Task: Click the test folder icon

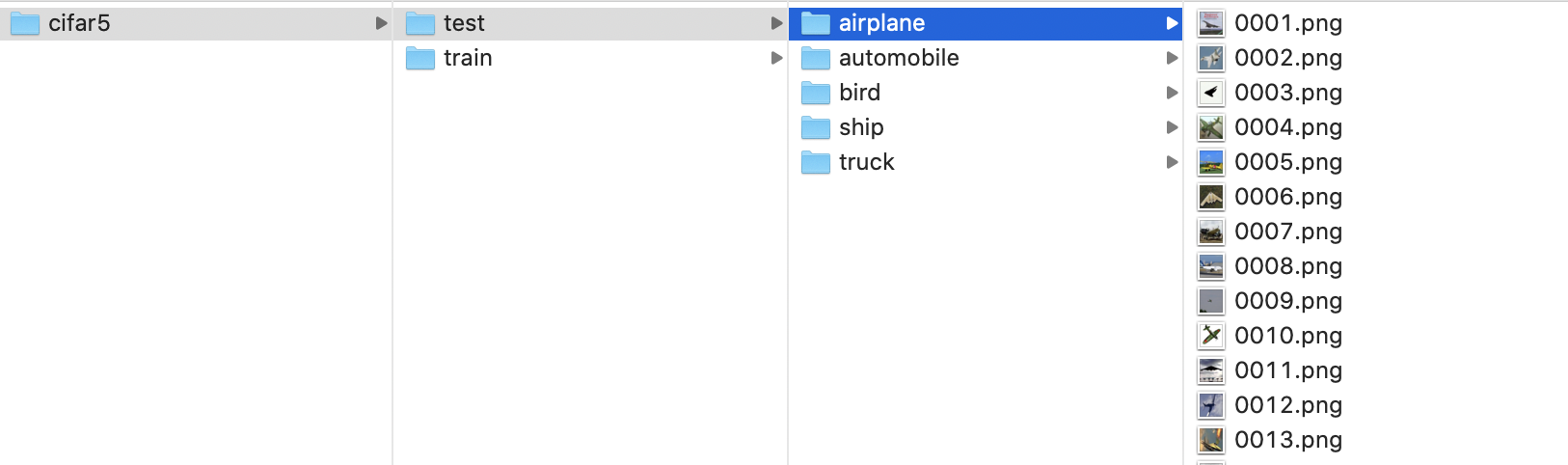Action: coord(420,23)
